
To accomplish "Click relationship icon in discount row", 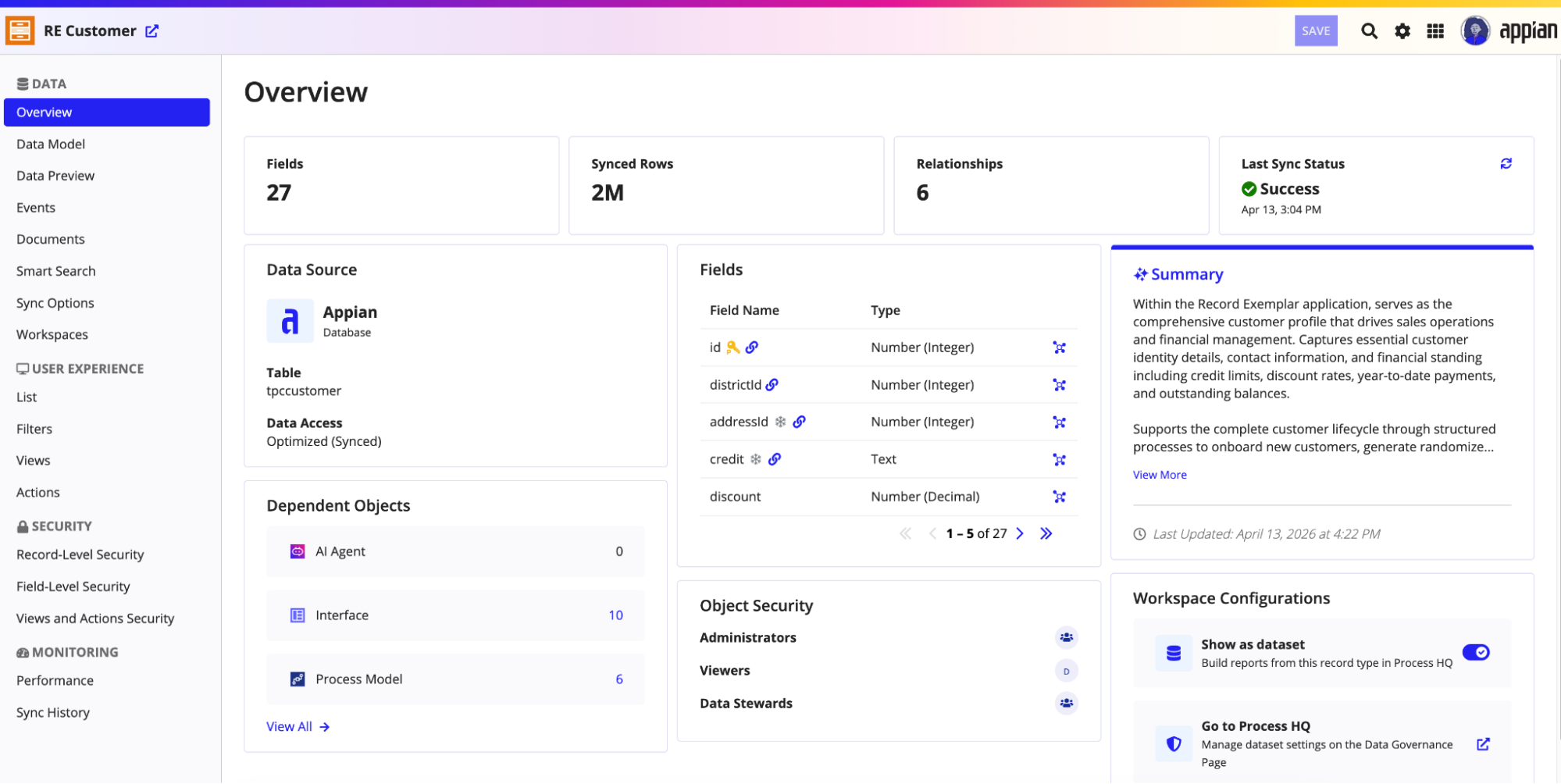I will point(1059,497).
